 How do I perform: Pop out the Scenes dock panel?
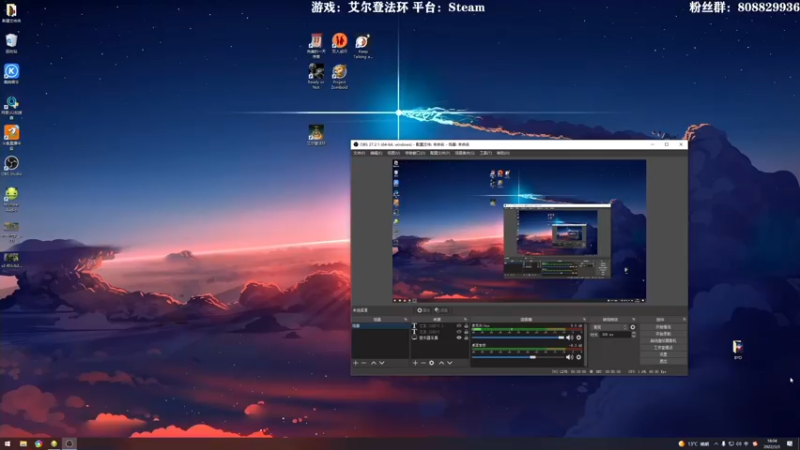406,319
